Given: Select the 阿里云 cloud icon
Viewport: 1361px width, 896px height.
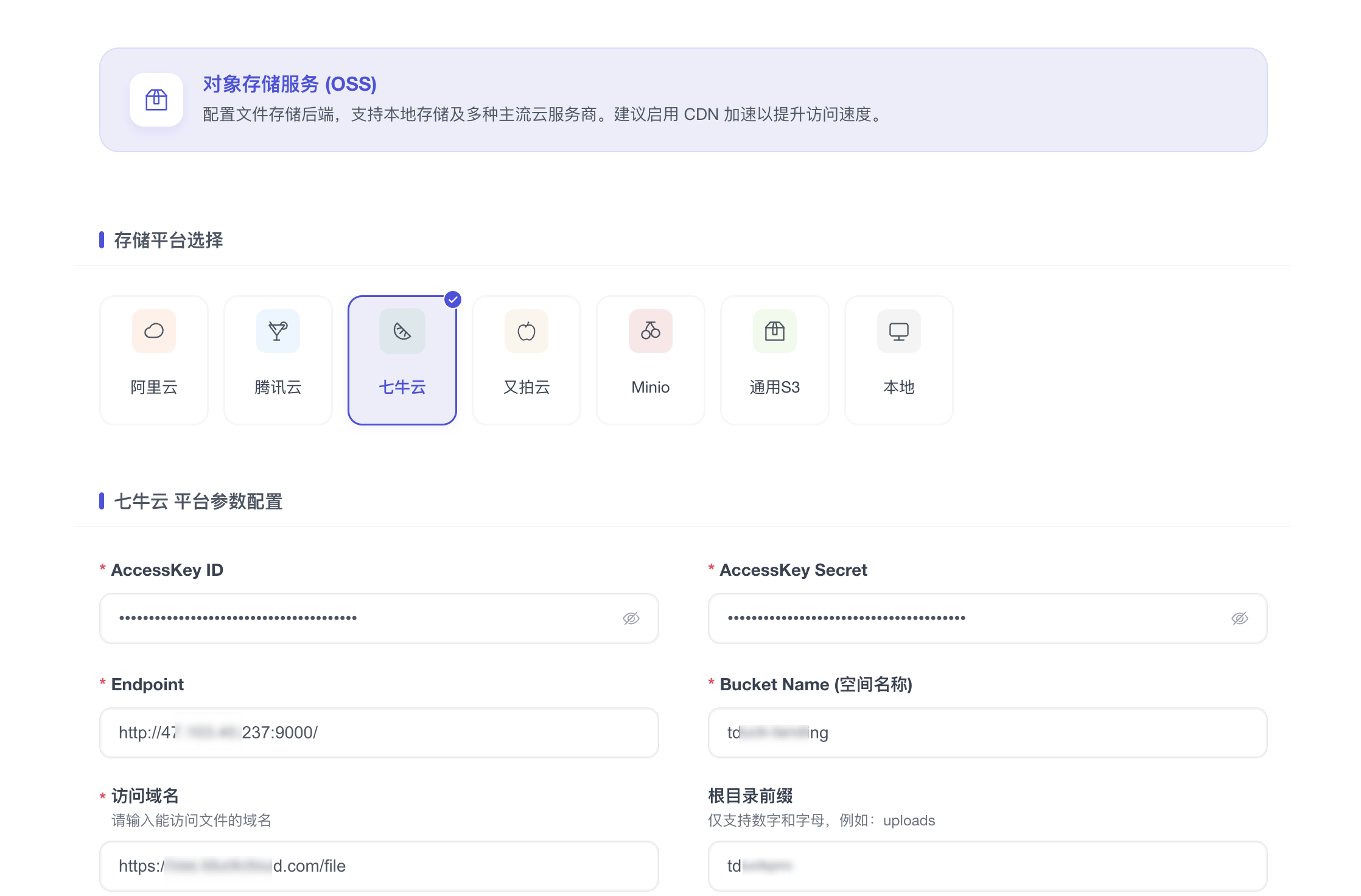Looking at the screenshot, I should tap(154, 331).
